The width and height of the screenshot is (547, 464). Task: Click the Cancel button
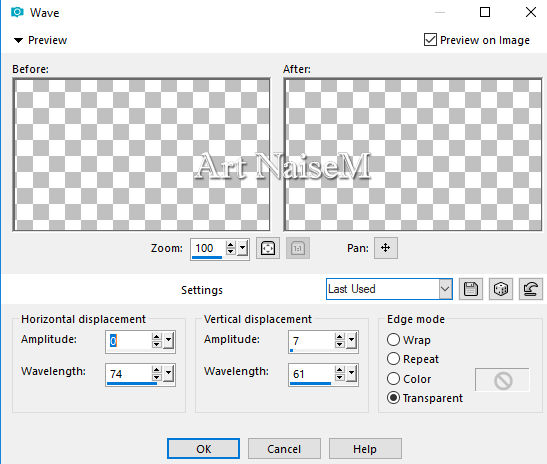(x=284, y=449)
